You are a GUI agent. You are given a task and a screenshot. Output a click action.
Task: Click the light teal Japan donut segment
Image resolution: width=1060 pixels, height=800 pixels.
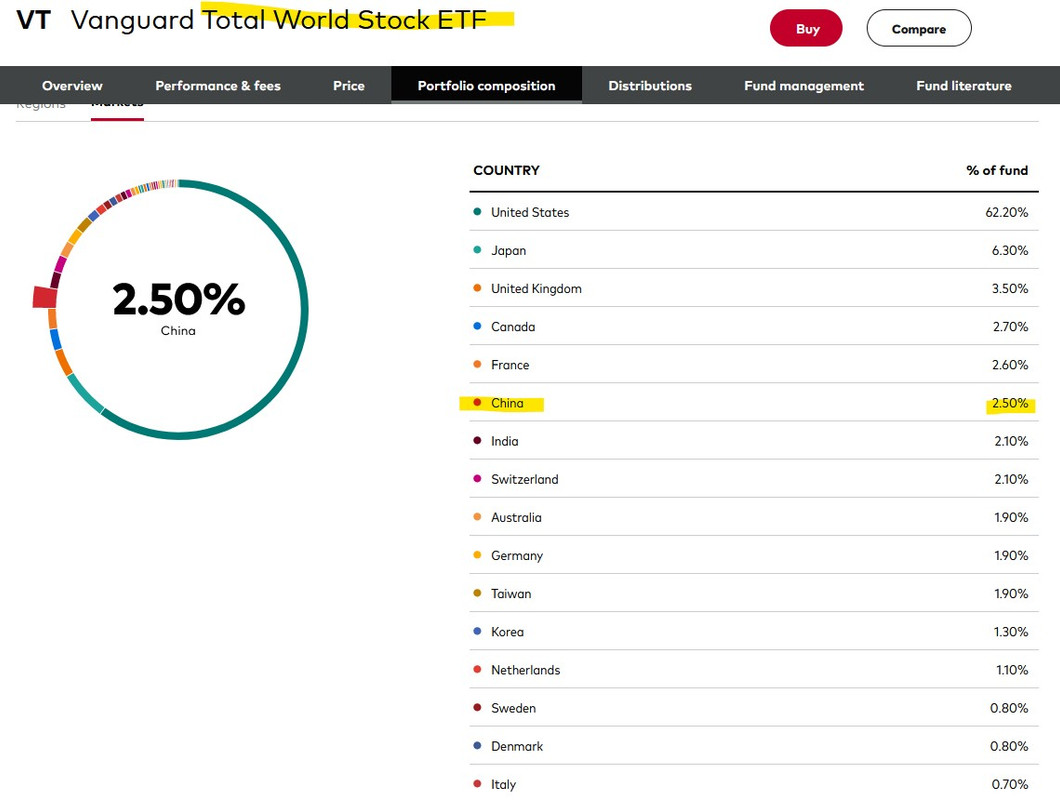tap(85, 394)
